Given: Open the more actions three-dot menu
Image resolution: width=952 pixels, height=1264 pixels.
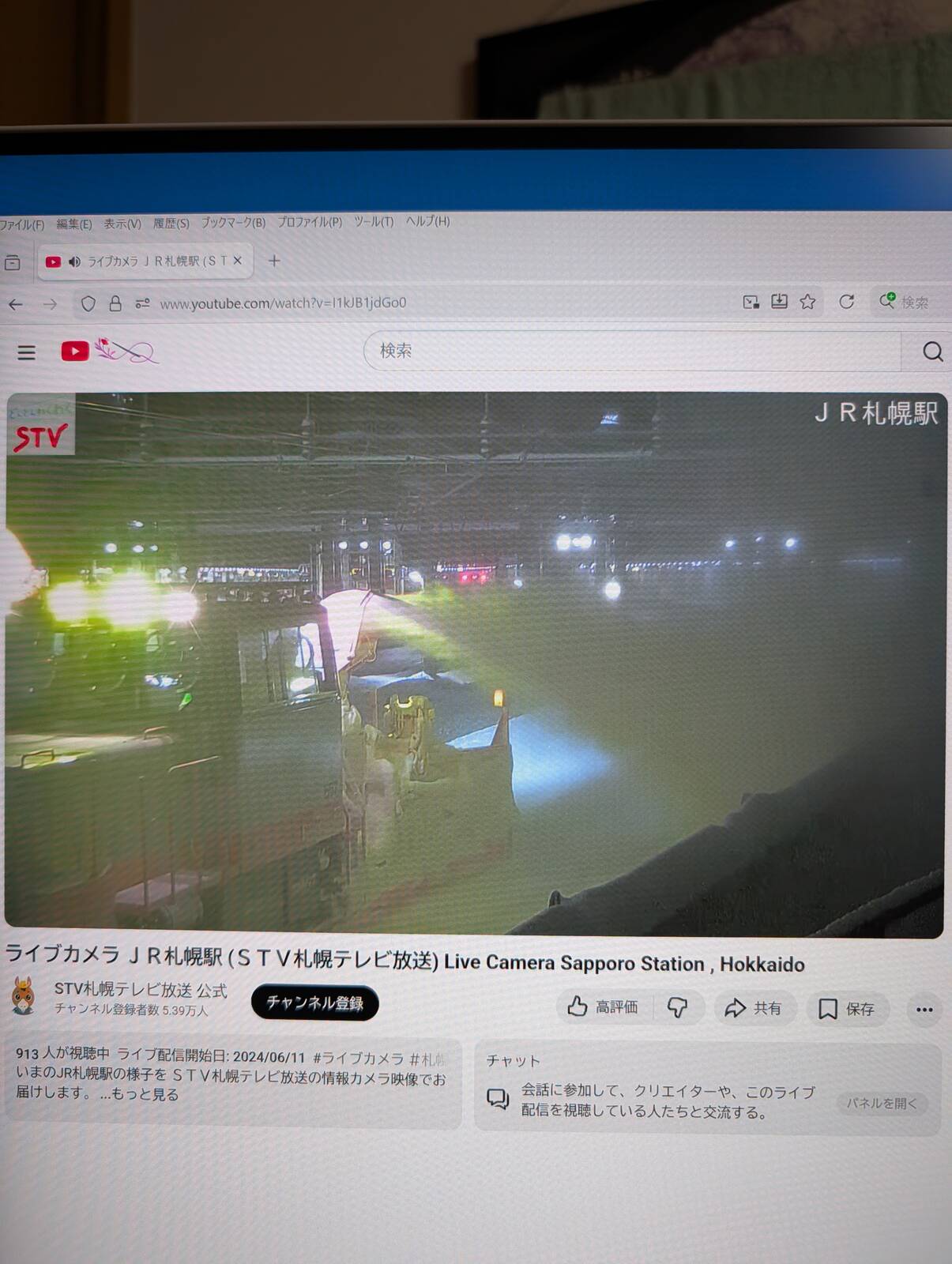Looking at the screenshot, I should [924, 1010].
